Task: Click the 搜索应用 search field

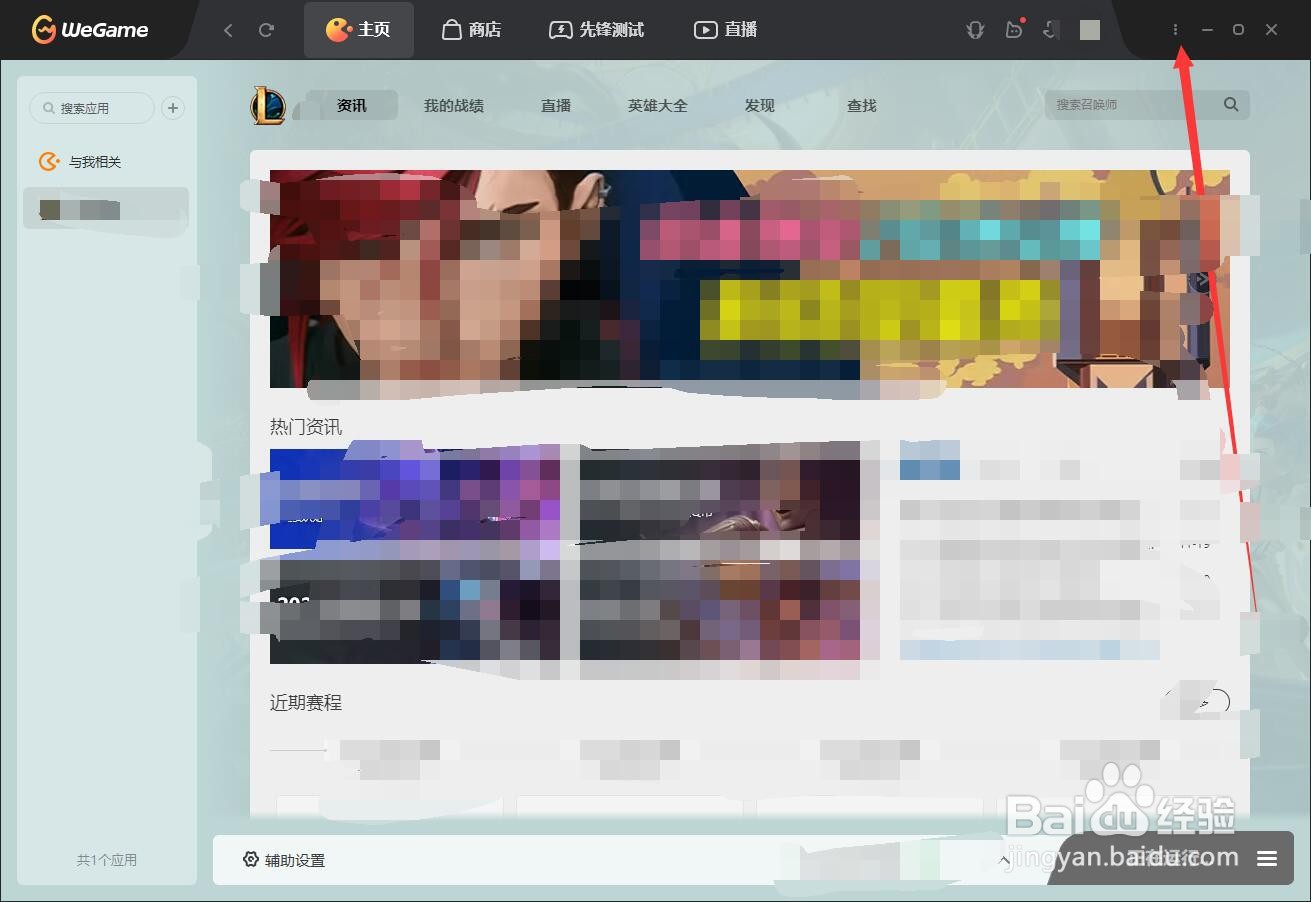Action: pyautogui.click(x=92, y=108)
